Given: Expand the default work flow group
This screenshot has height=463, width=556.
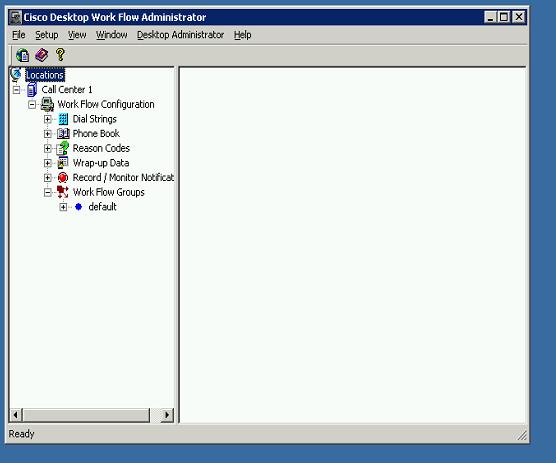Looking at the screenshot, I should tap(63, 207).
